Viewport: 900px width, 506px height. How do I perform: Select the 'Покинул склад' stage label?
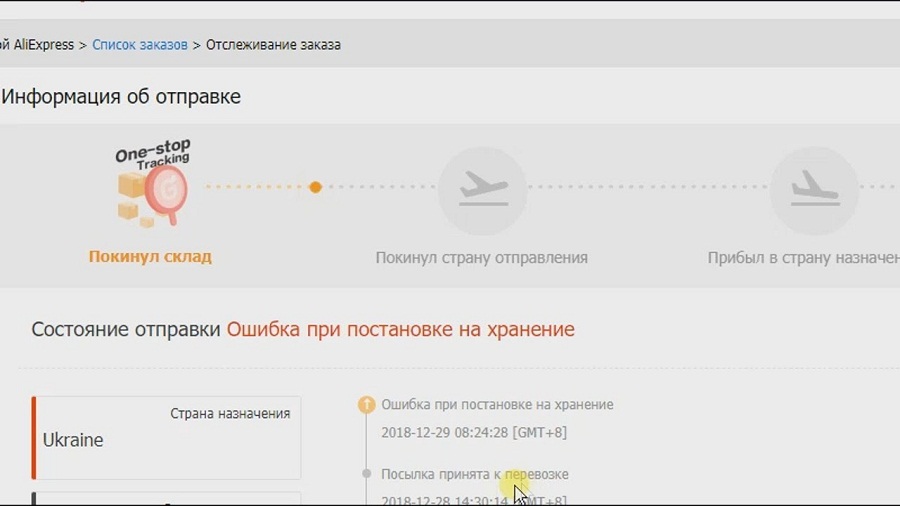pos(150,257)
